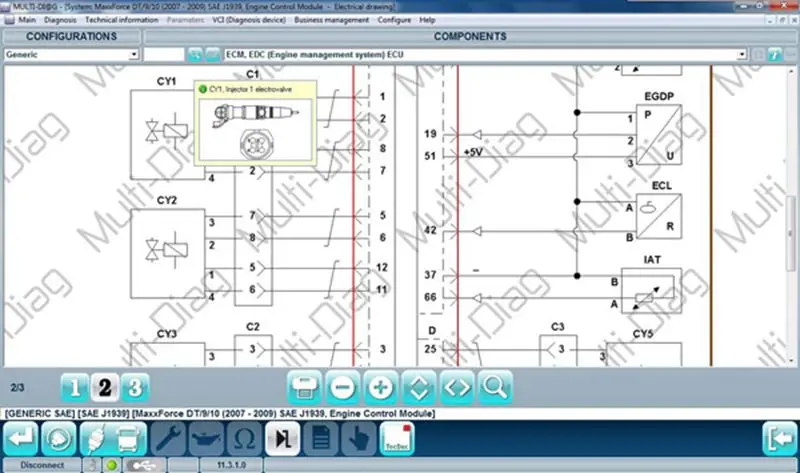Click the 2/3 page indicator
This screenshot has height=473, width=800.
[x=17, y=388]
